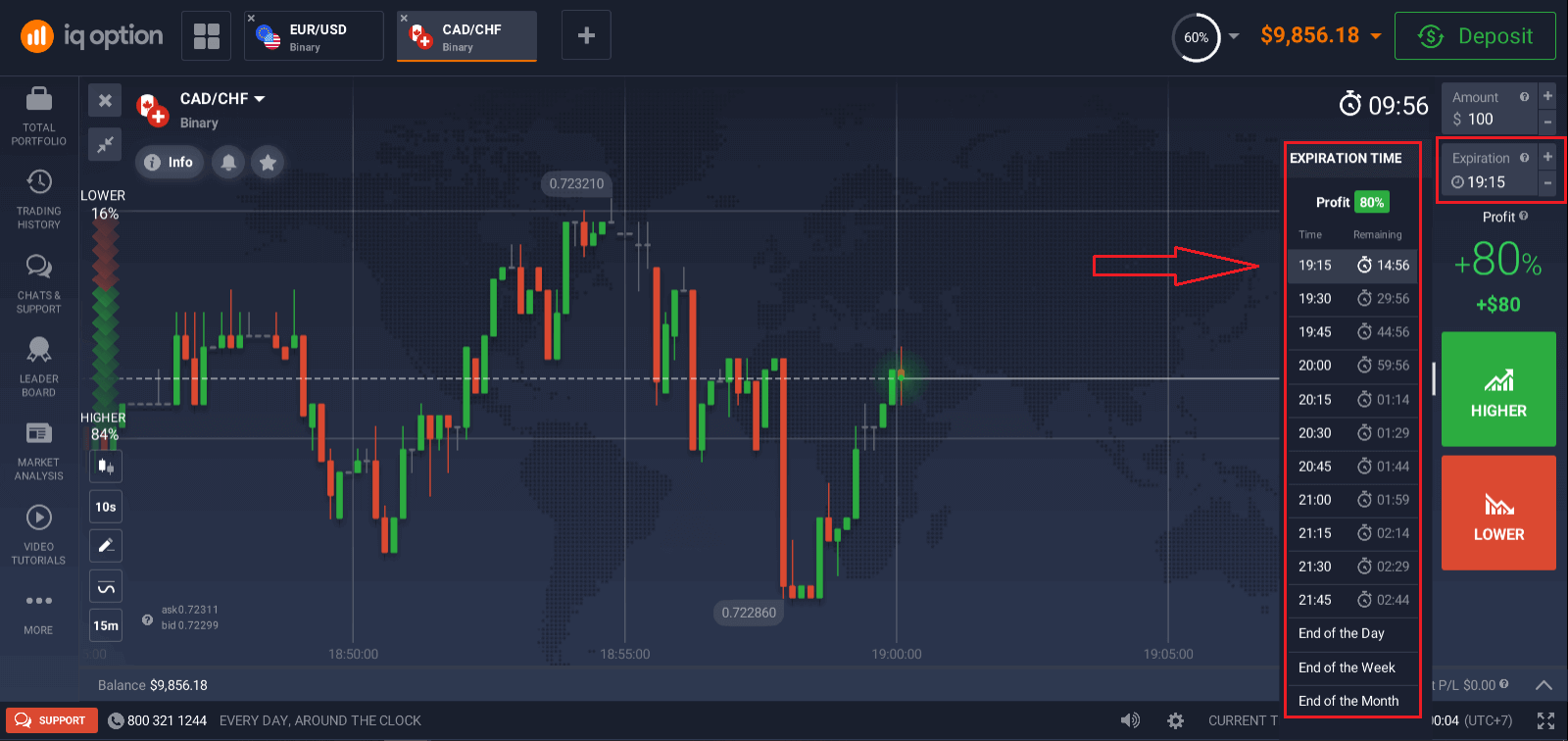Click the Deposit button

[x=1475, y=36]
